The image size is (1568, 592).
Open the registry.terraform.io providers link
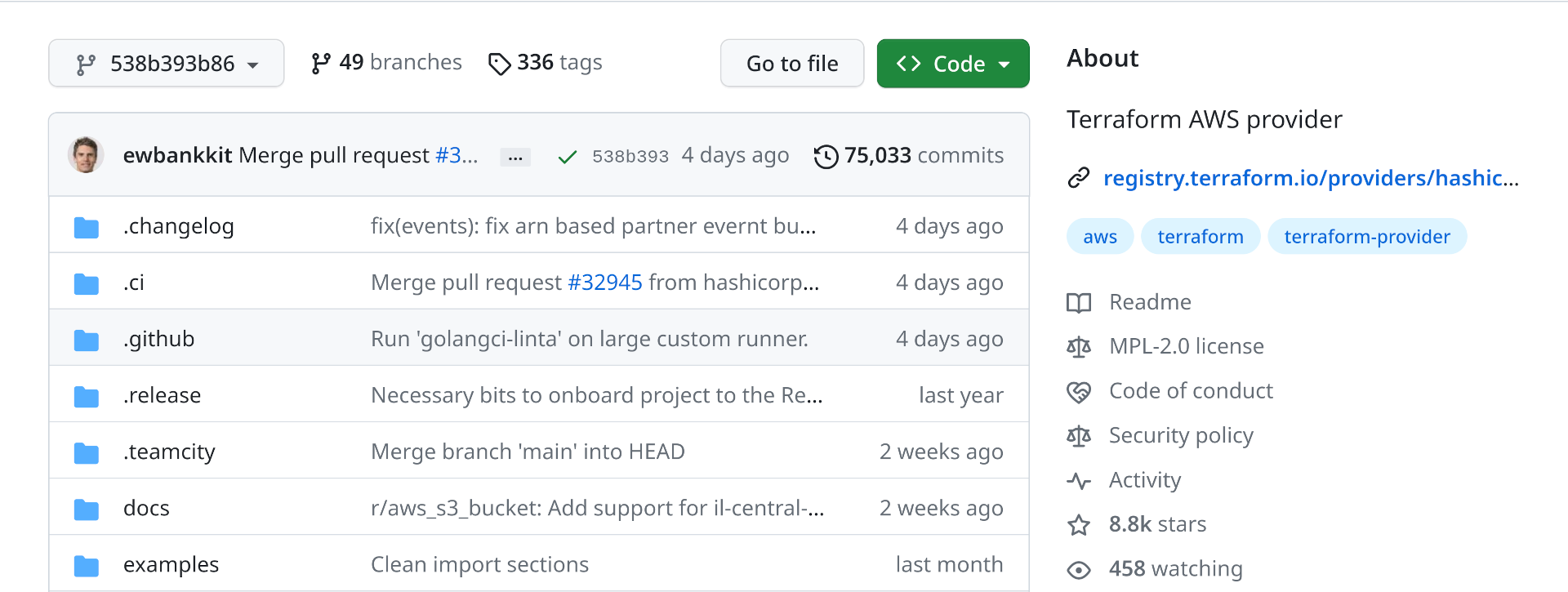click(1312, 178)
